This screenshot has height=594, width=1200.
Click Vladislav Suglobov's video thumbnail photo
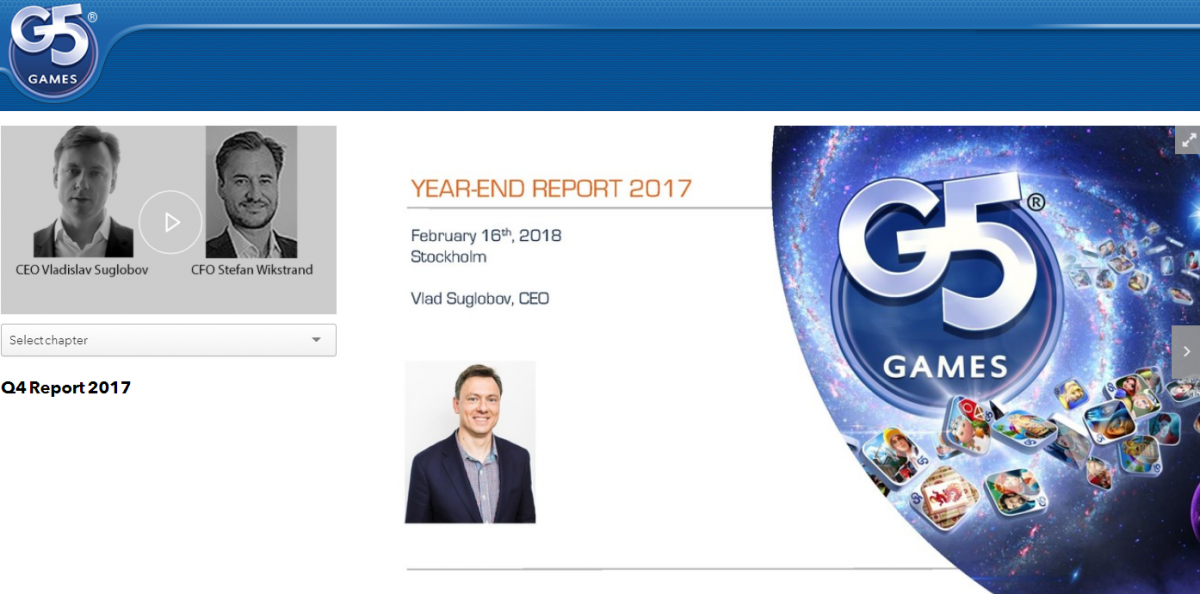click(x=84, y=192)
